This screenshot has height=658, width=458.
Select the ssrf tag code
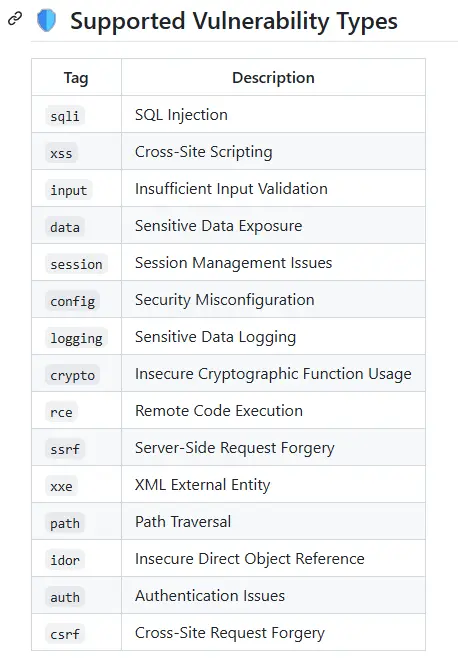65,449
